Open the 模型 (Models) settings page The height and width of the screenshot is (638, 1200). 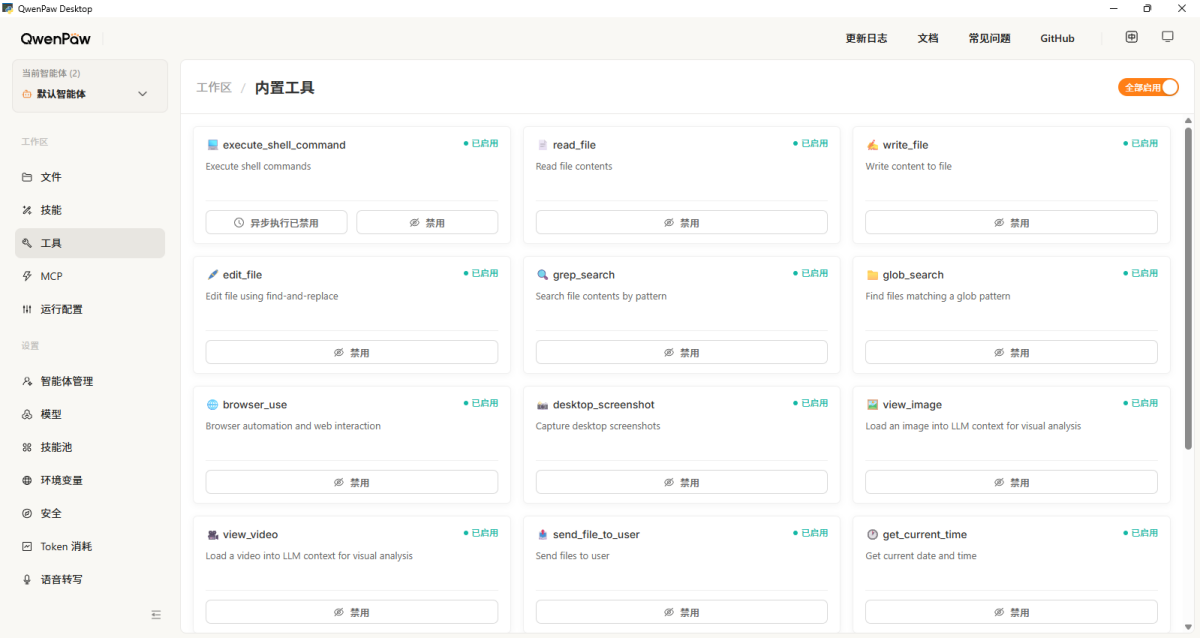(x=51, y=414)
